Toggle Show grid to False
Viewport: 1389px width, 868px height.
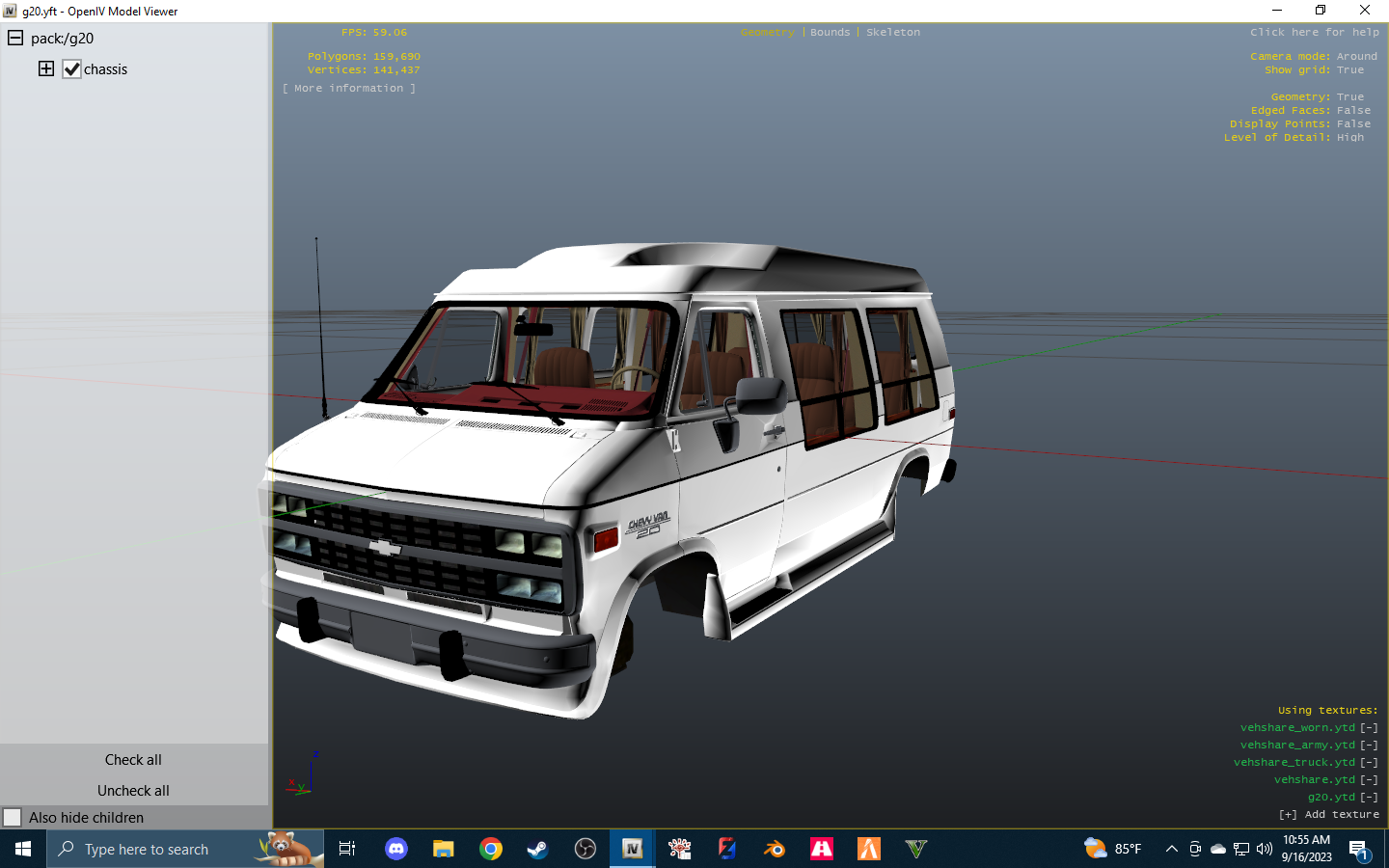tap(1350, 69)
